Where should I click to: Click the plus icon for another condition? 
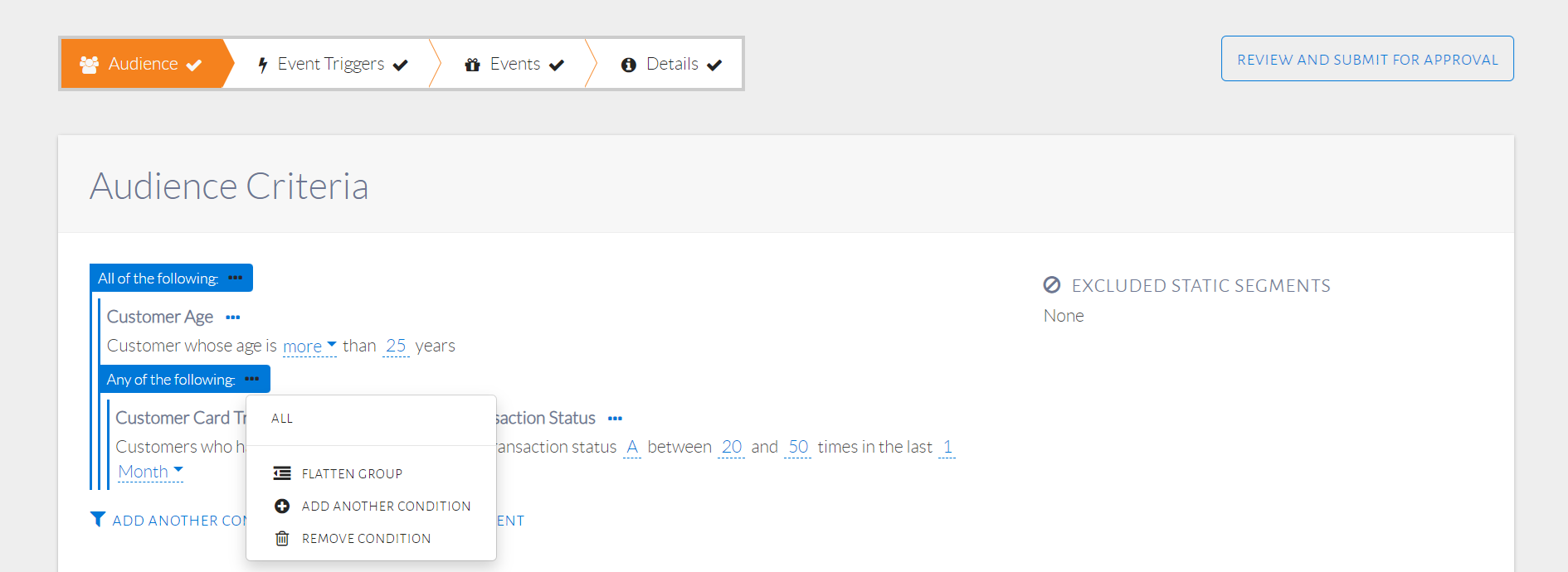pyautogui.click(x=282, y=506)
